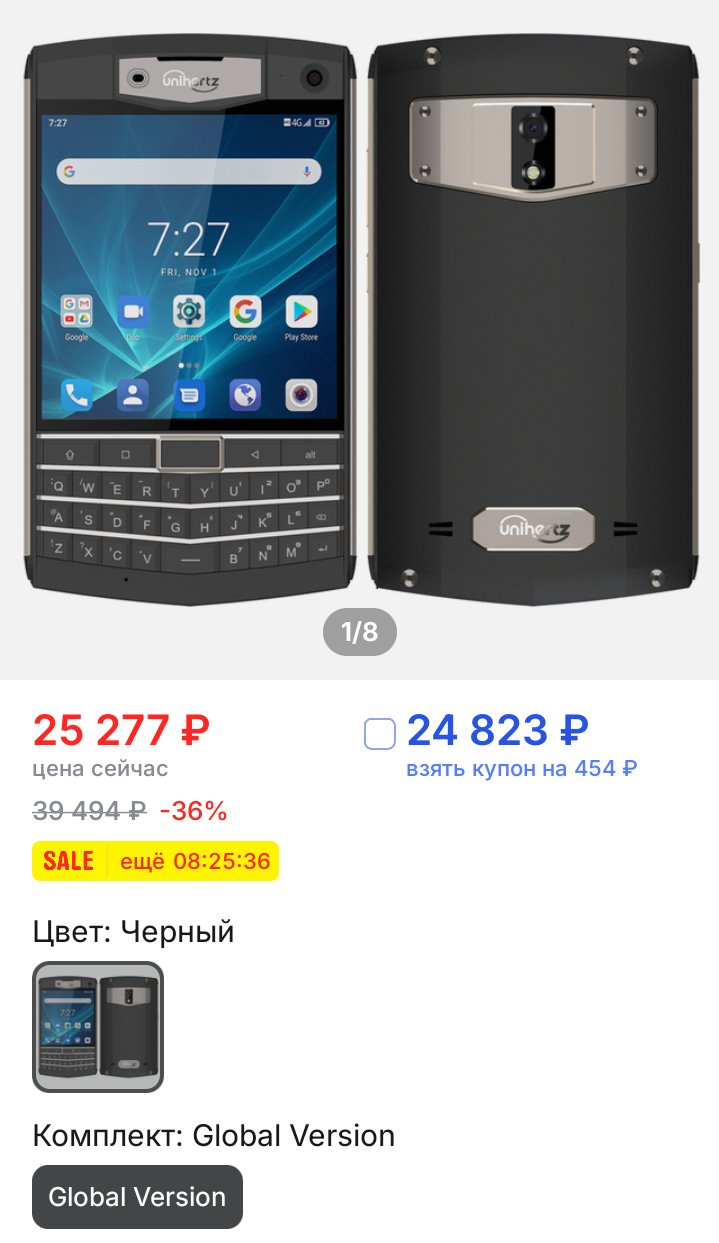This screenshot has width=719, height=1243.
Task: Tap the 1/8 image counter badge
Action: click(x=360, y=632)
